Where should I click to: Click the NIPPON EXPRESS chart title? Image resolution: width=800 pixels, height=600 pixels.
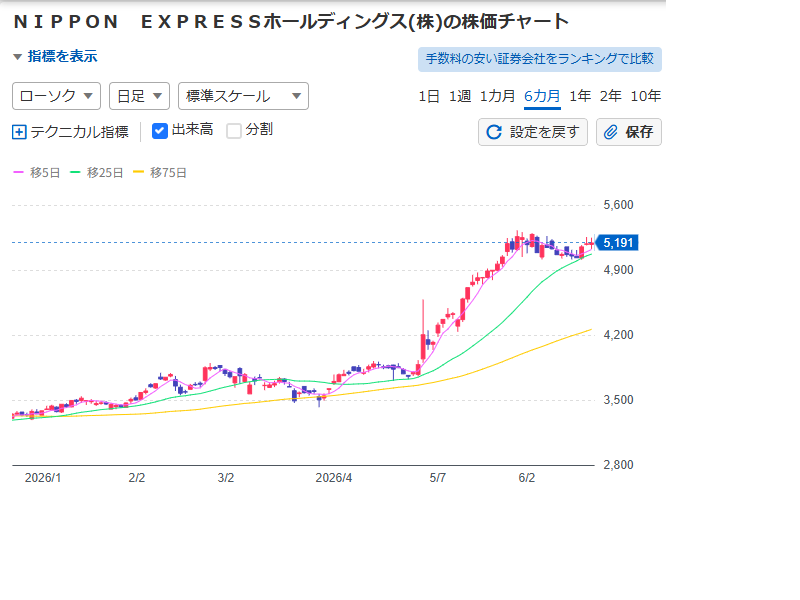291,22
